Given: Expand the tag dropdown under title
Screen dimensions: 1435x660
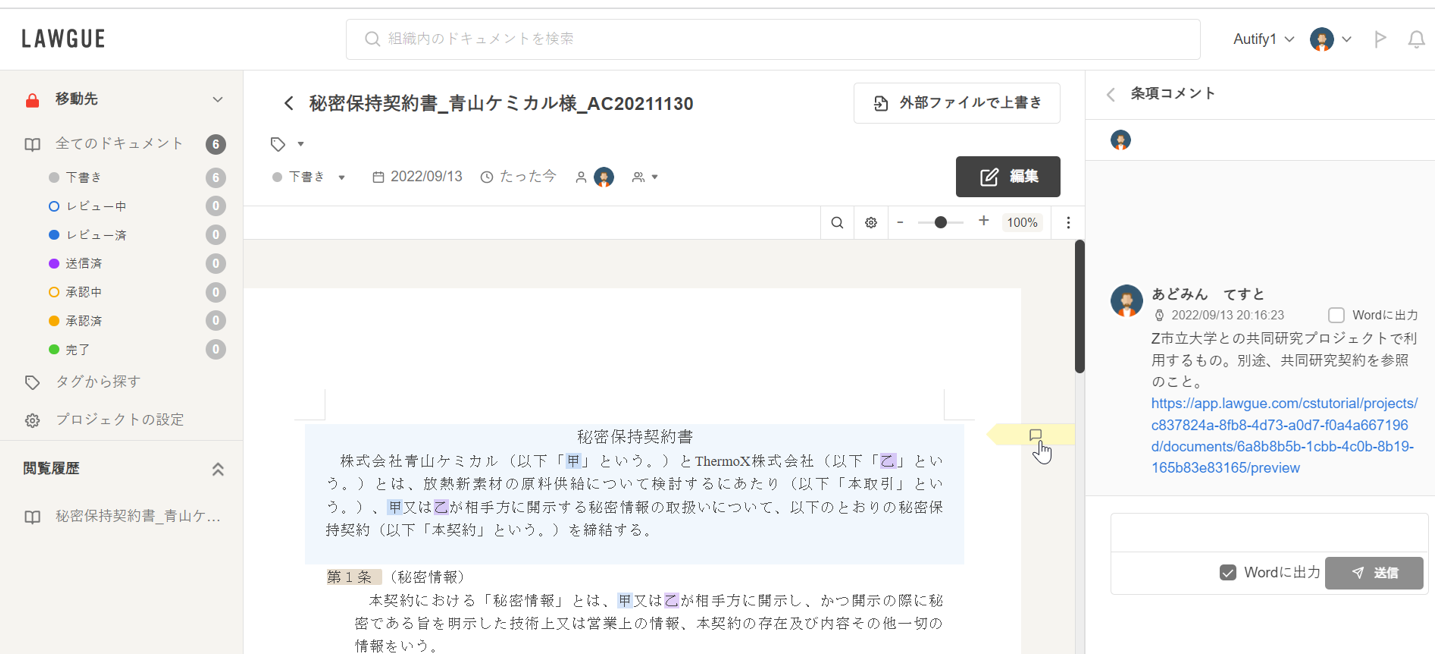Looking at the screenshot, I should 288,144.
